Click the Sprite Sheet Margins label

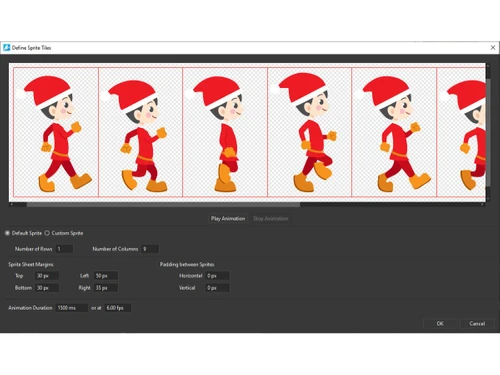point(31,264)
